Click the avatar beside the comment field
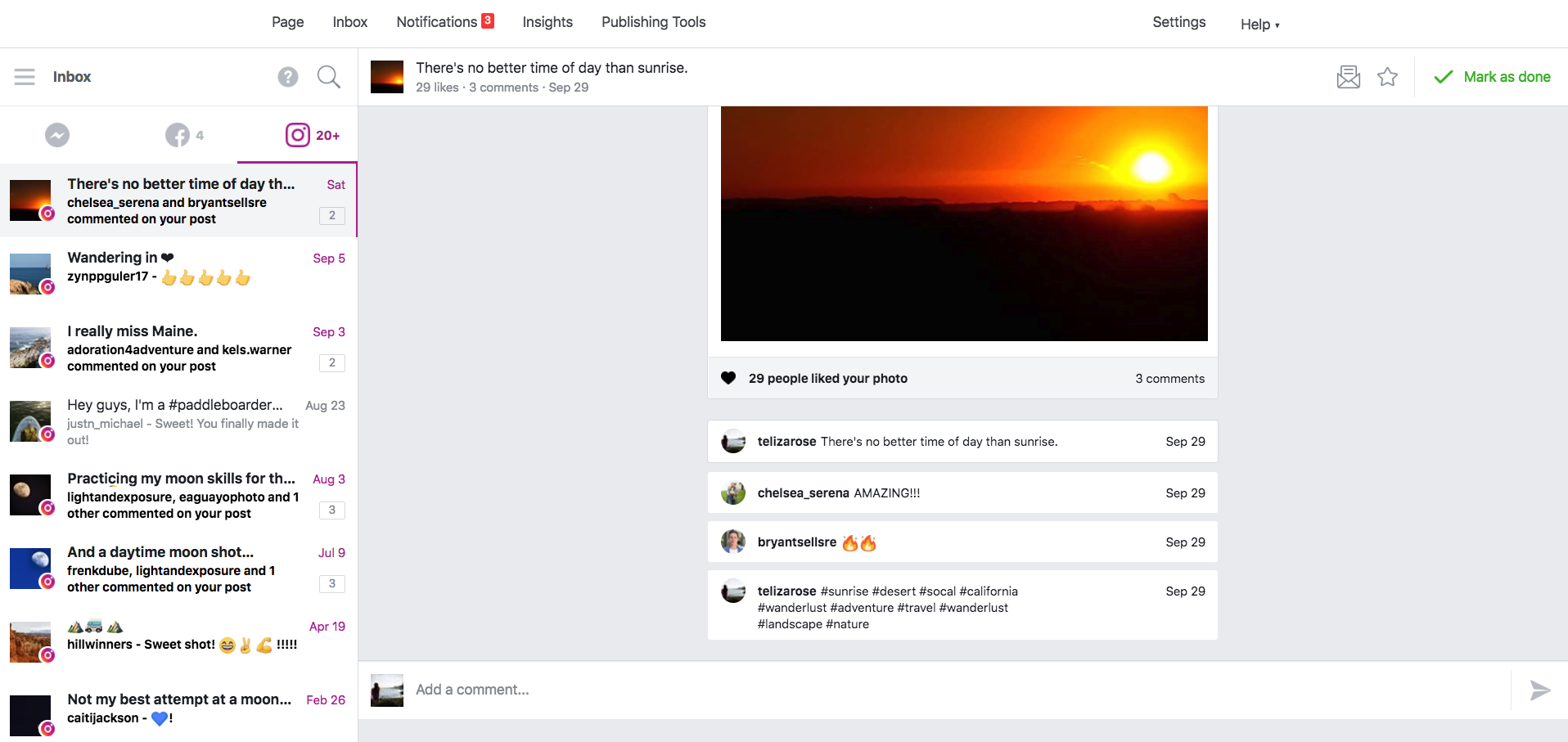 387,690
